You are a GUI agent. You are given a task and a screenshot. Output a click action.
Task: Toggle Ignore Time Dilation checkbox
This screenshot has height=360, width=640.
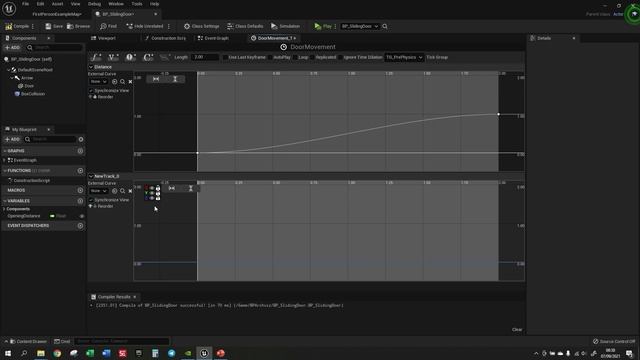(x=340, y=57)
